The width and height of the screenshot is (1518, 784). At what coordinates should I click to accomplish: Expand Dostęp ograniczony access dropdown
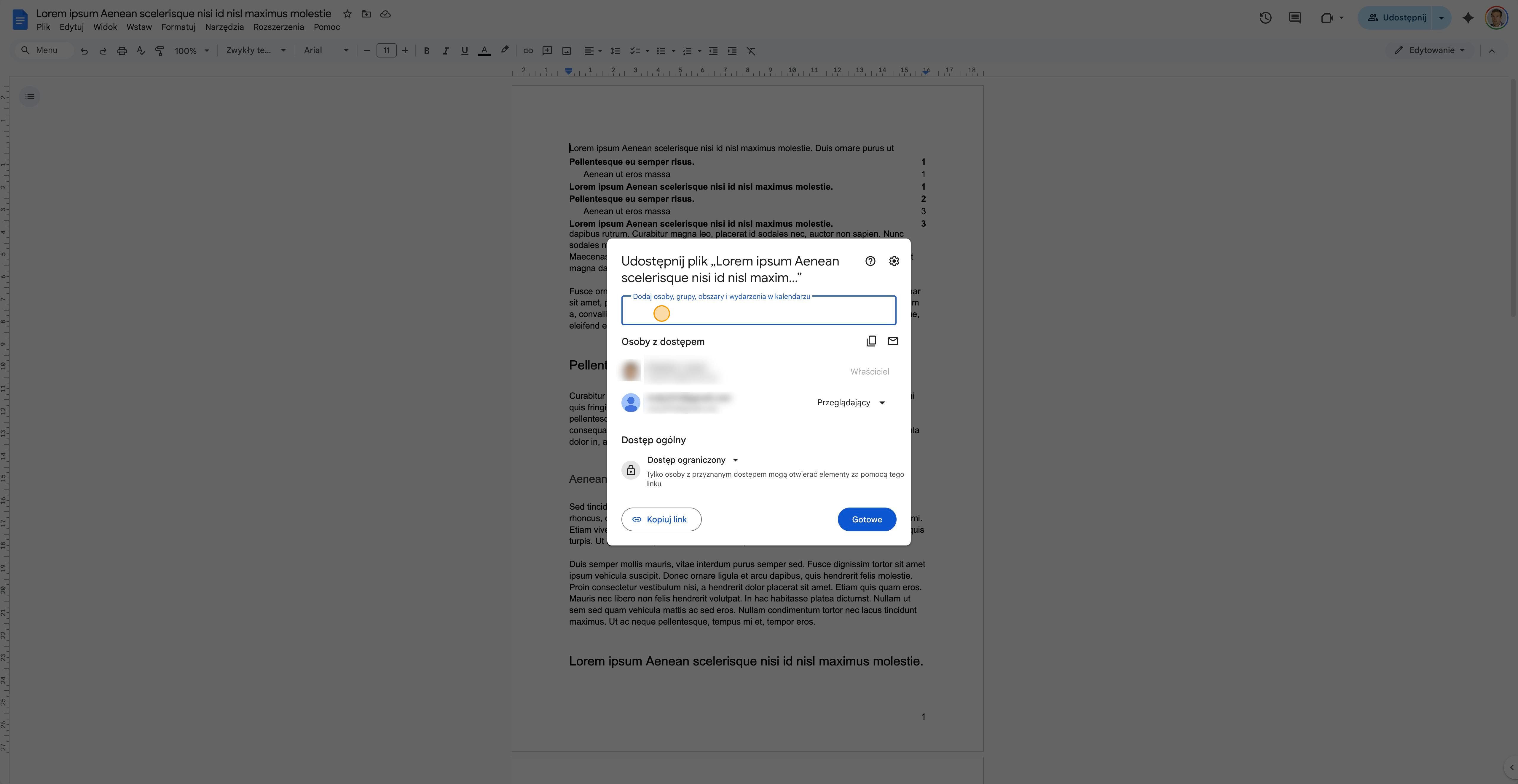(692, 460)
